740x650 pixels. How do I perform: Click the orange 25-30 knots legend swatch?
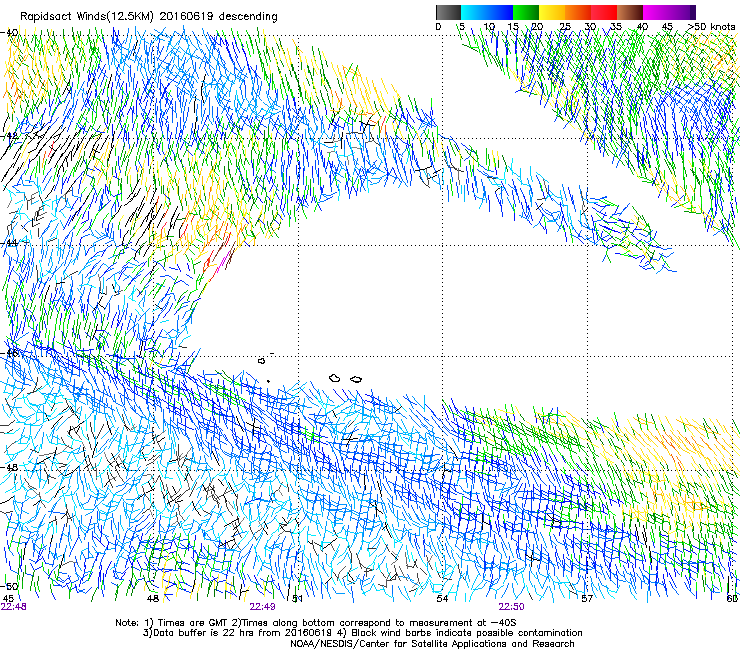(578, 12)
